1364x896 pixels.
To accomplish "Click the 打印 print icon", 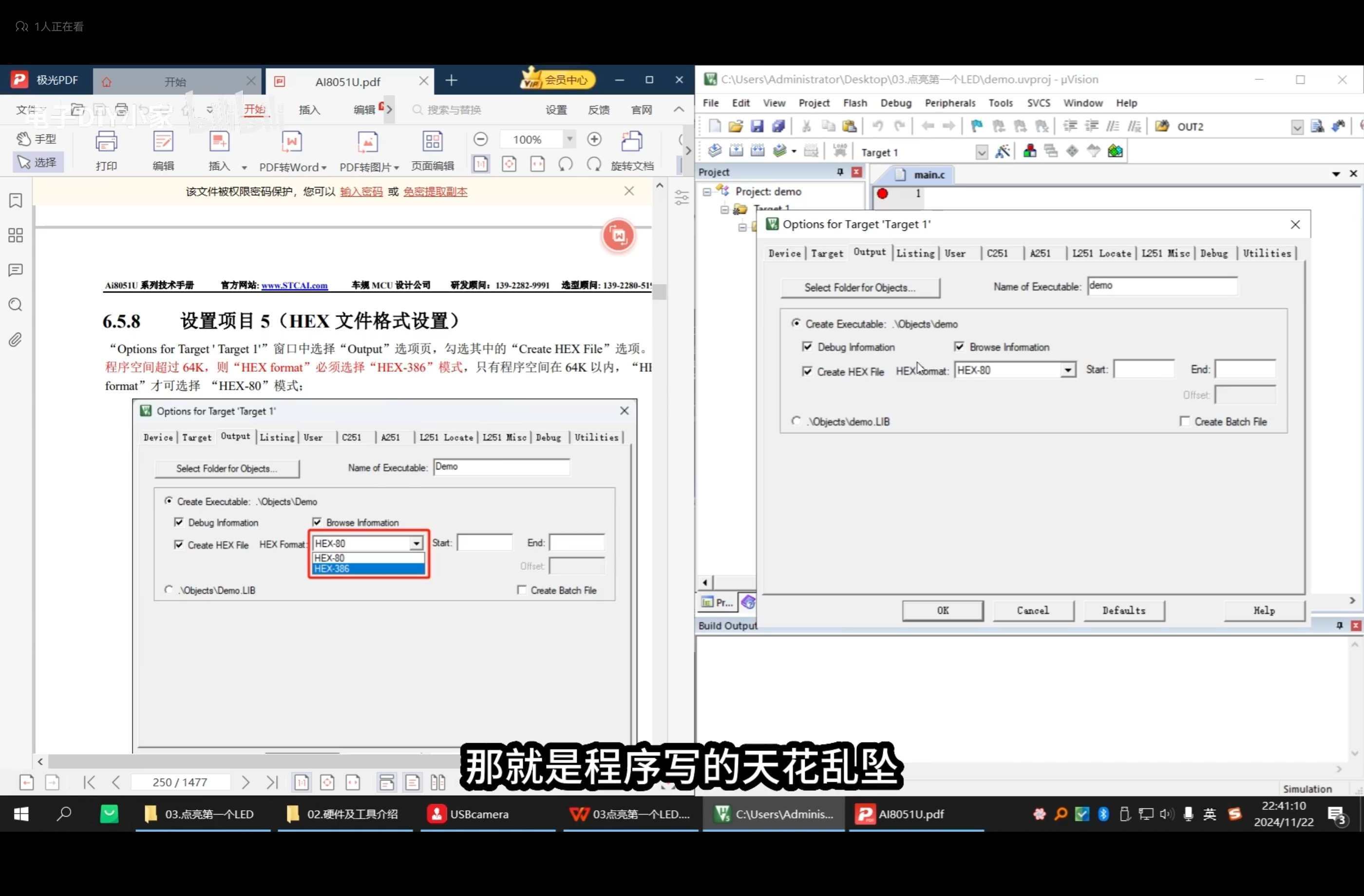I will click(106, 150).
